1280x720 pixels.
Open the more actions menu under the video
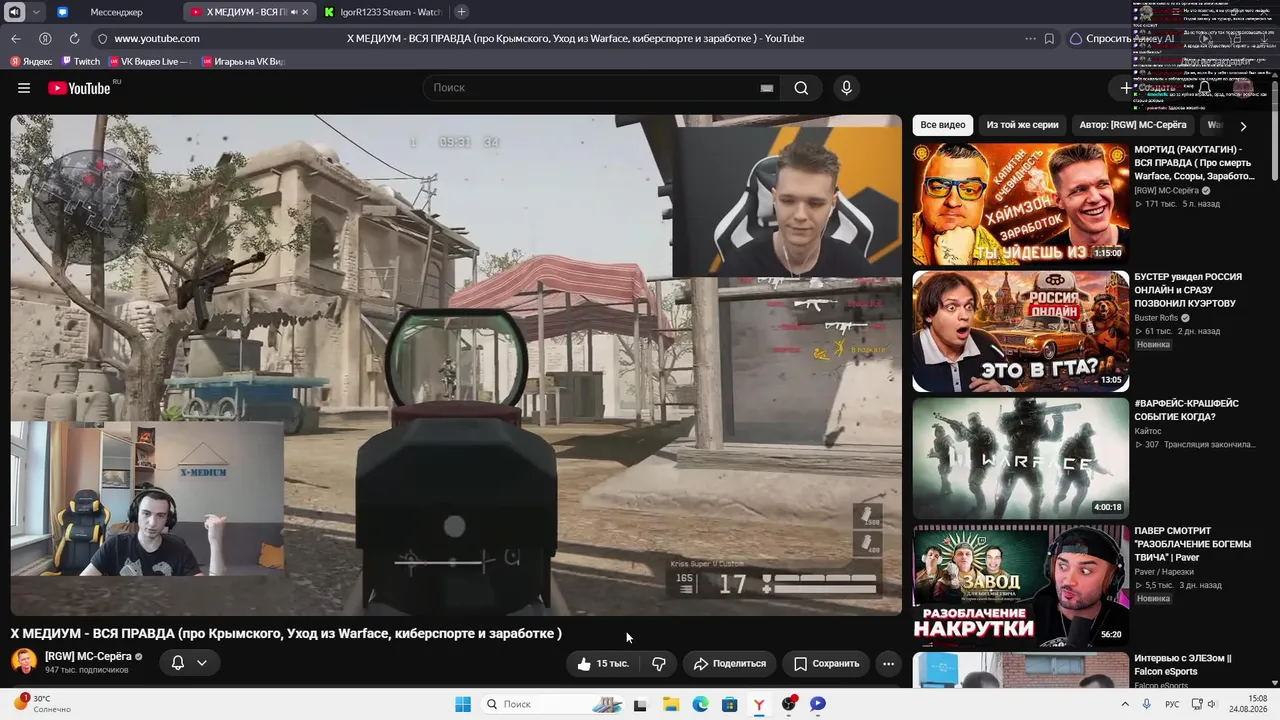point(888,663)
